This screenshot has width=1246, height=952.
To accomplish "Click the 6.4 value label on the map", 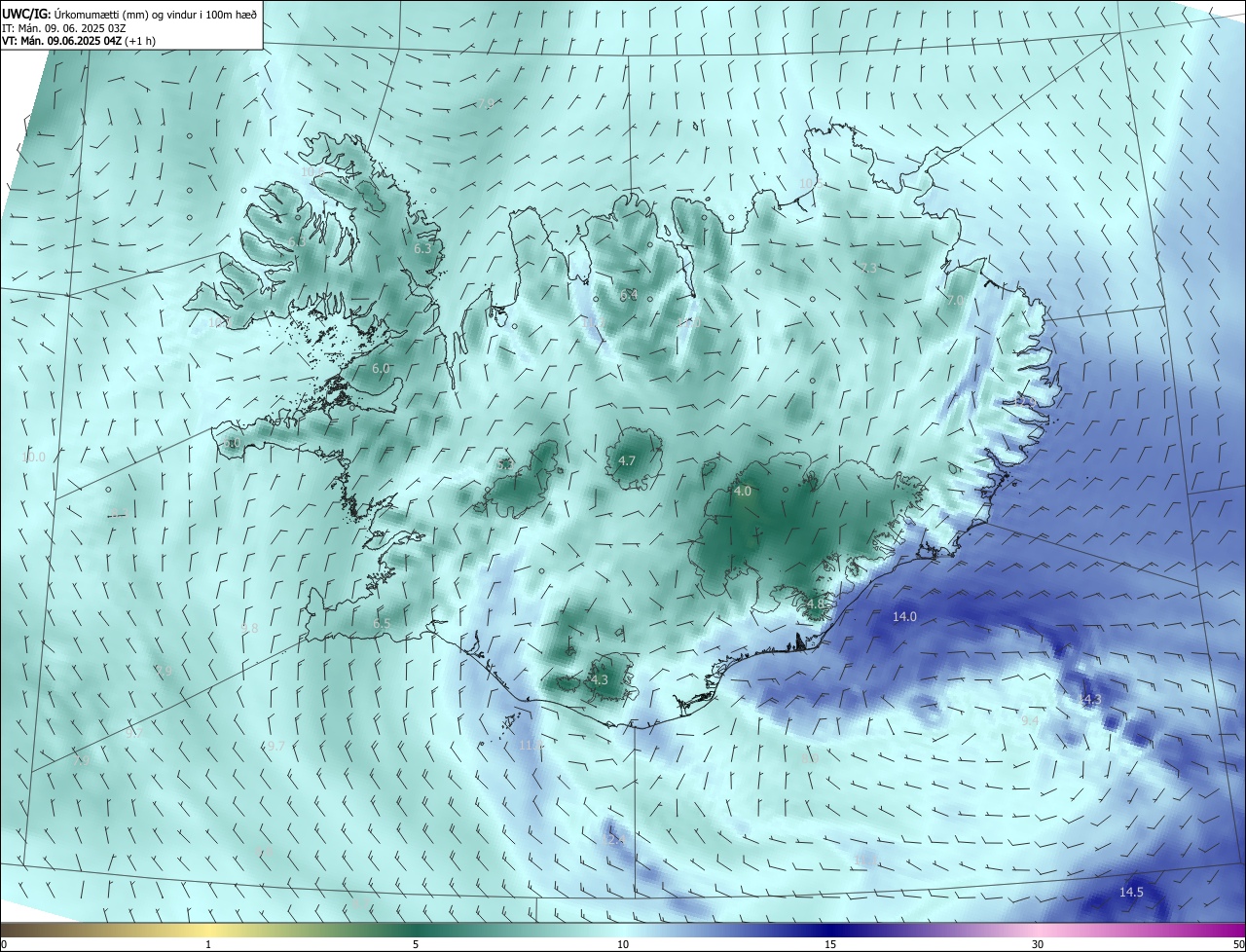I will point(629,295).
